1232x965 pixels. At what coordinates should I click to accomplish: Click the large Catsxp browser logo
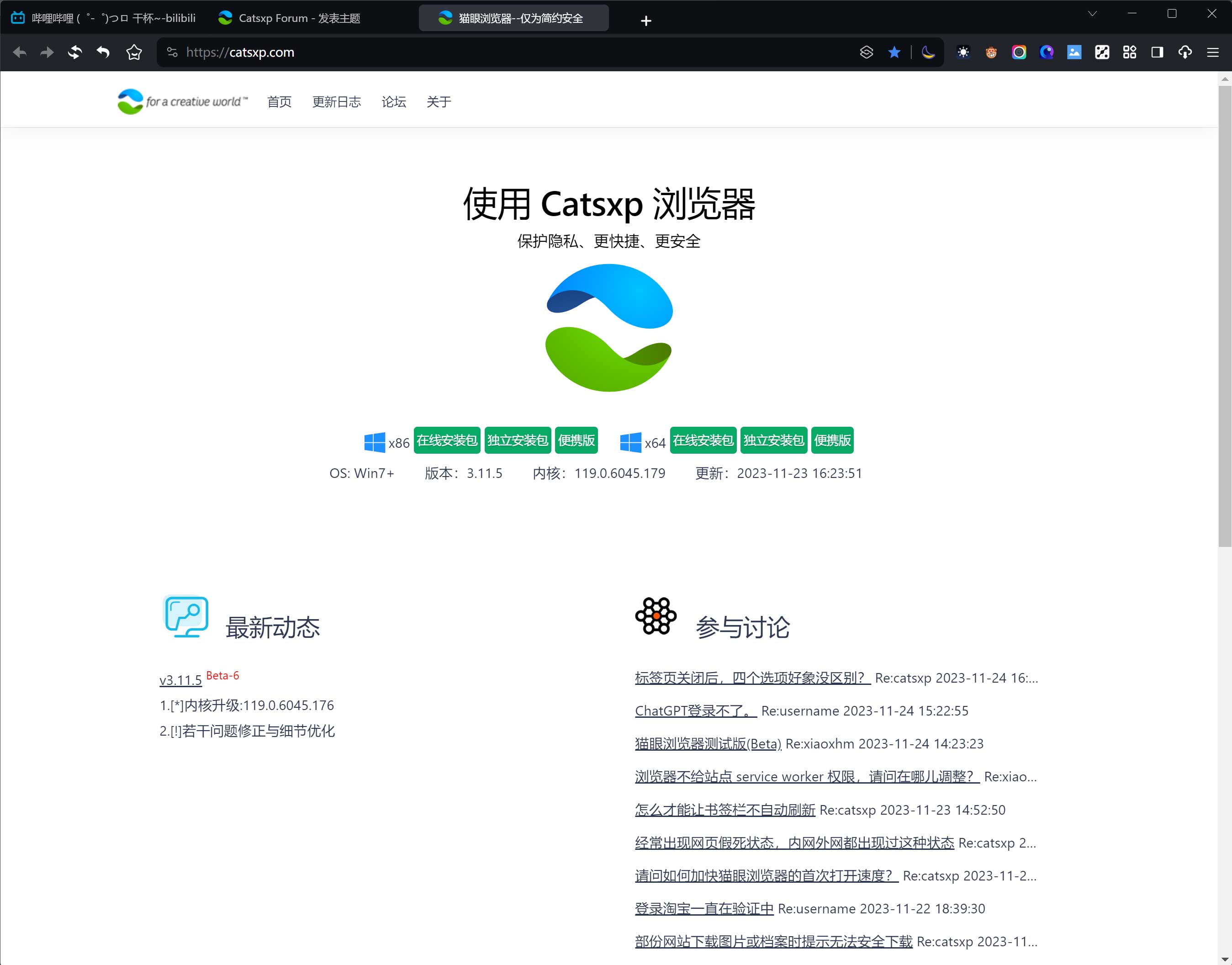coord(609,328)
